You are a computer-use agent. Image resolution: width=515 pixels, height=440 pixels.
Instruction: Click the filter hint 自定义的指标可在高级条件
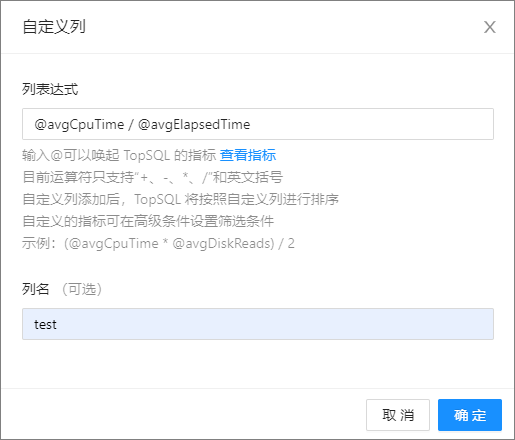[148, 221]
